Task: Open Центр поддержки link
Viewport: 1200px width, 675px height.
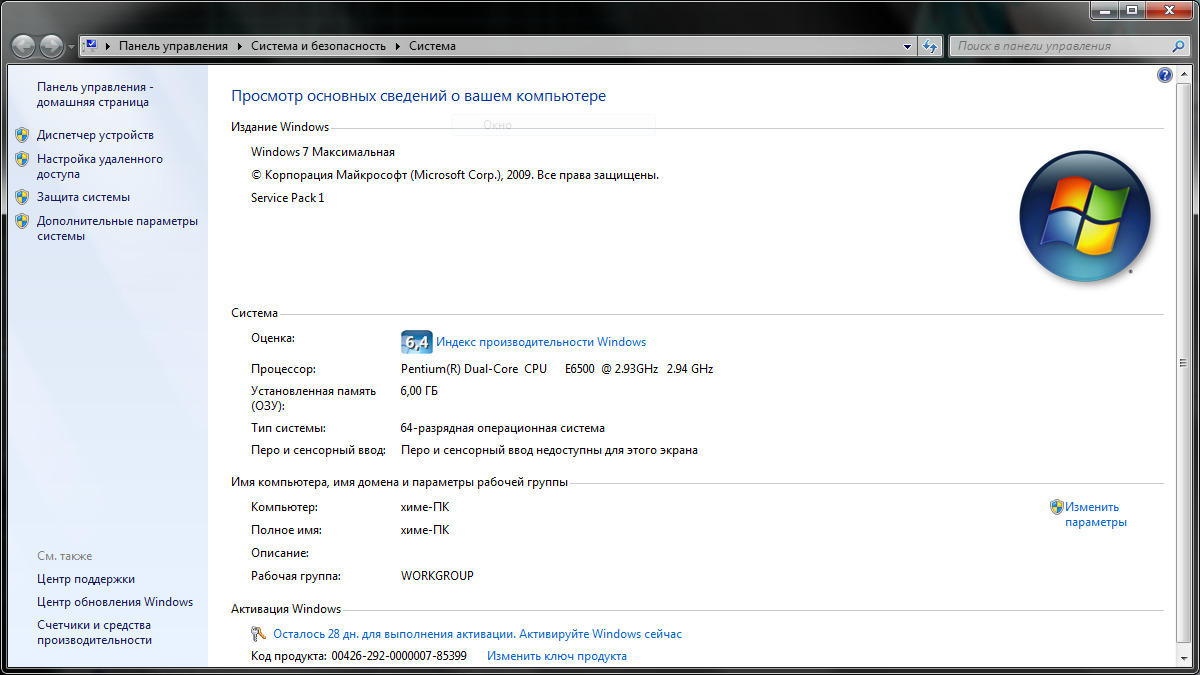Action: point(86,579)
